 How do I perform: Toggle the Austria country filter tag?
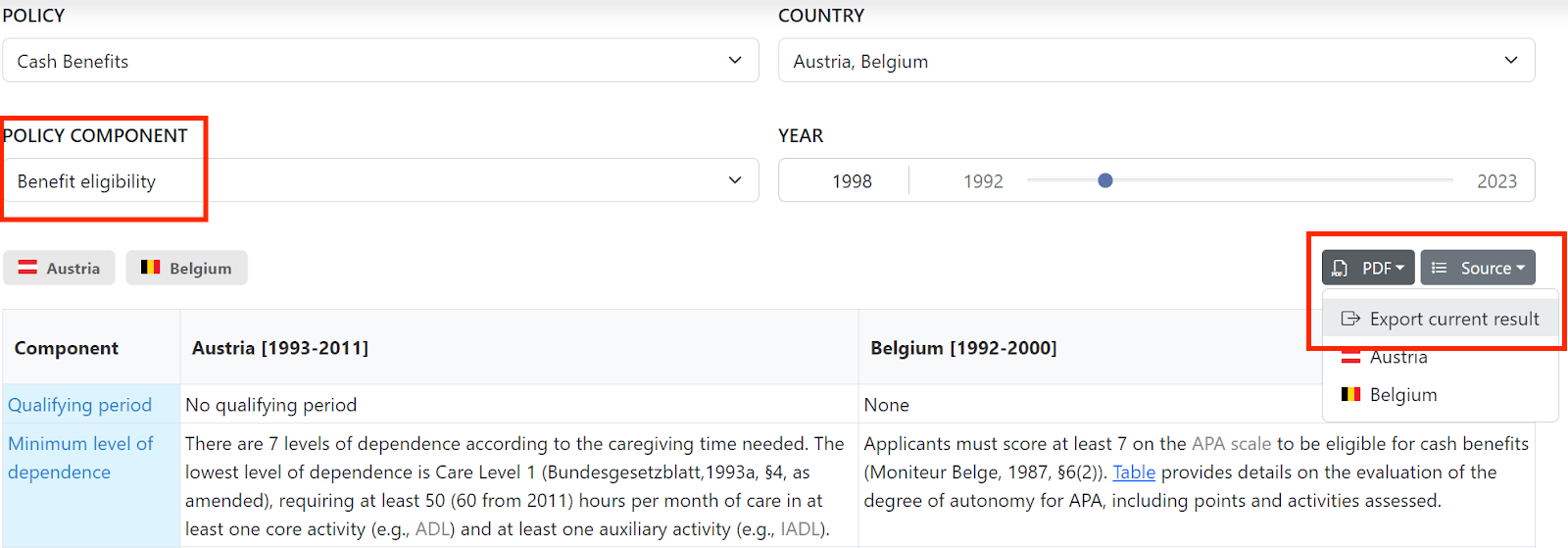pos(59,268)
